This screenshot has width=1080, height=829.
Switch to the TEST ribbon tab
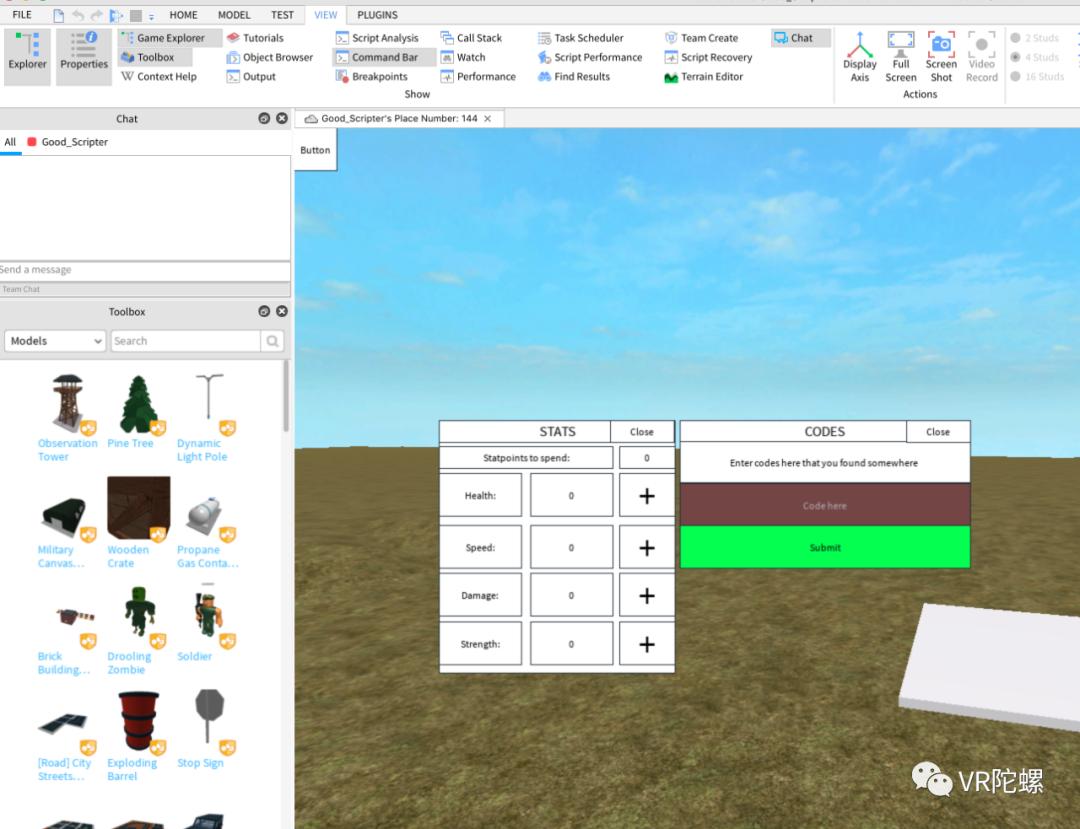(x=282, y=14)
